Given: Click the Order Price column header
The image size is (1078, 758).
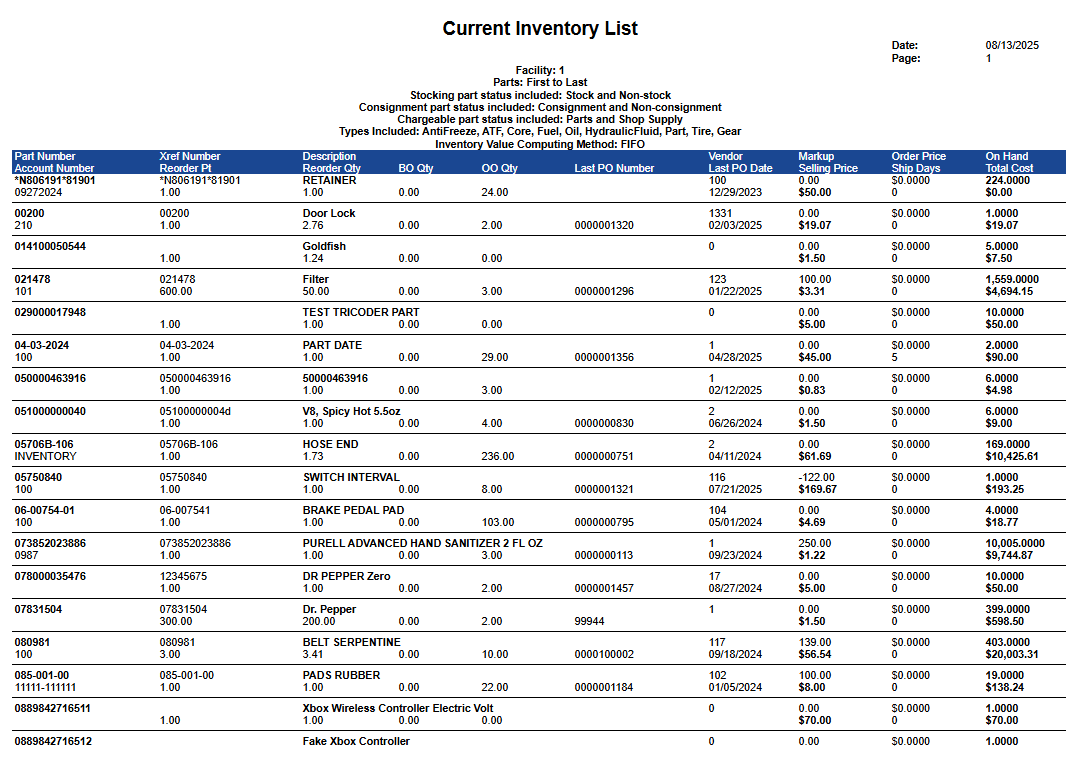Looking at the screenshot, I should coord(918,156).
